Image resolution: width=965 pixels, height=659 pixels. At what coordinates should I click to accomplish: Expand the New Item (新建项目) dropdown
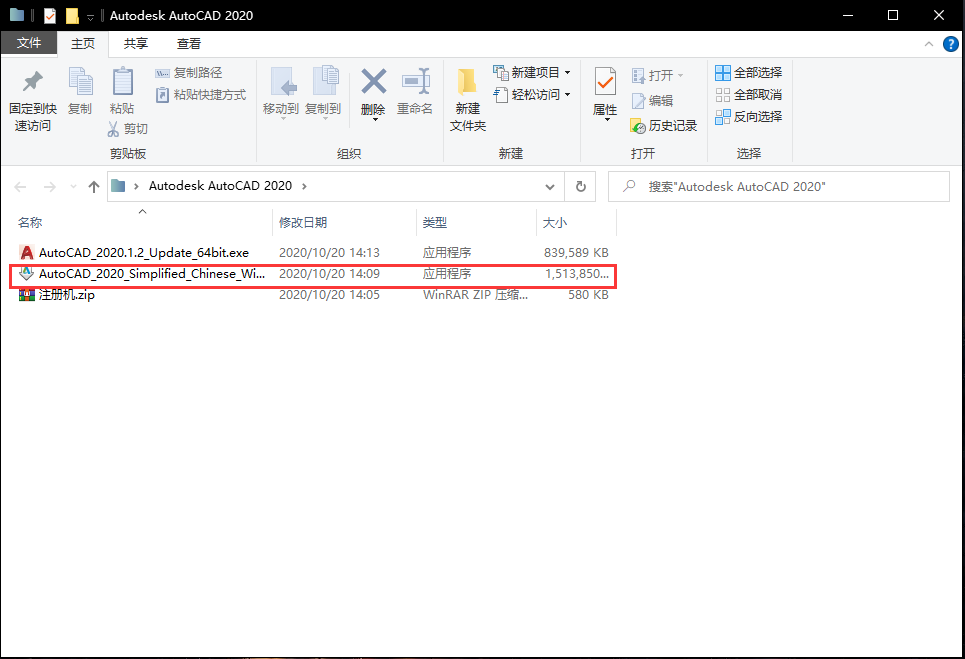[x=567, y=73]
